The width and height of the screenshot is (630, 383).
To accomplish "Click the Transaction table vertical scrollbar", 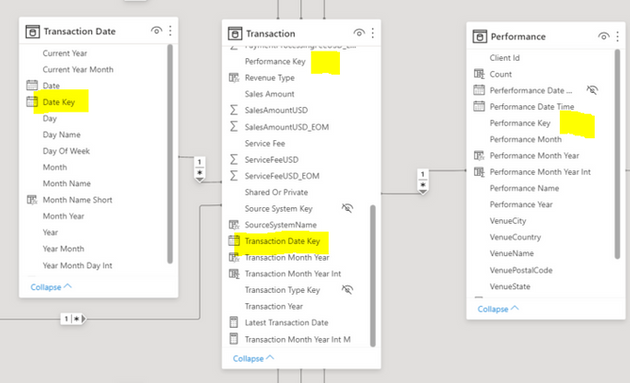I will [373, 276].
